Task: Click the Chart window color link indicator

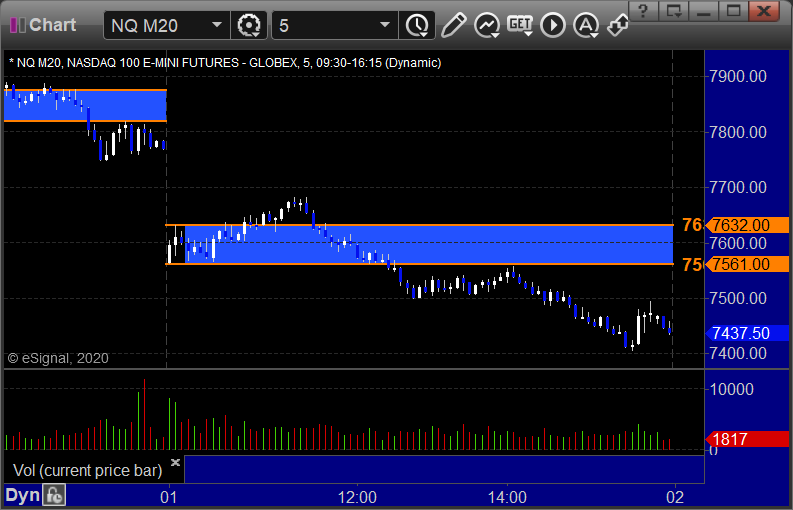Action: tap(17, 25)
